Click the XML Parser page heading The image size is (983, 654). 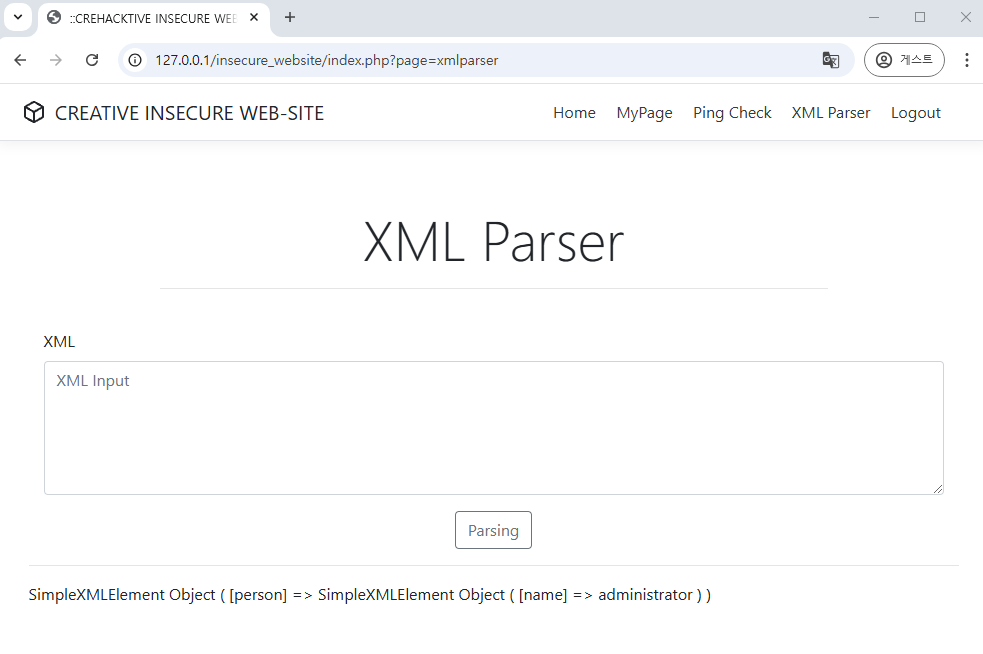(x=493, y=242)
